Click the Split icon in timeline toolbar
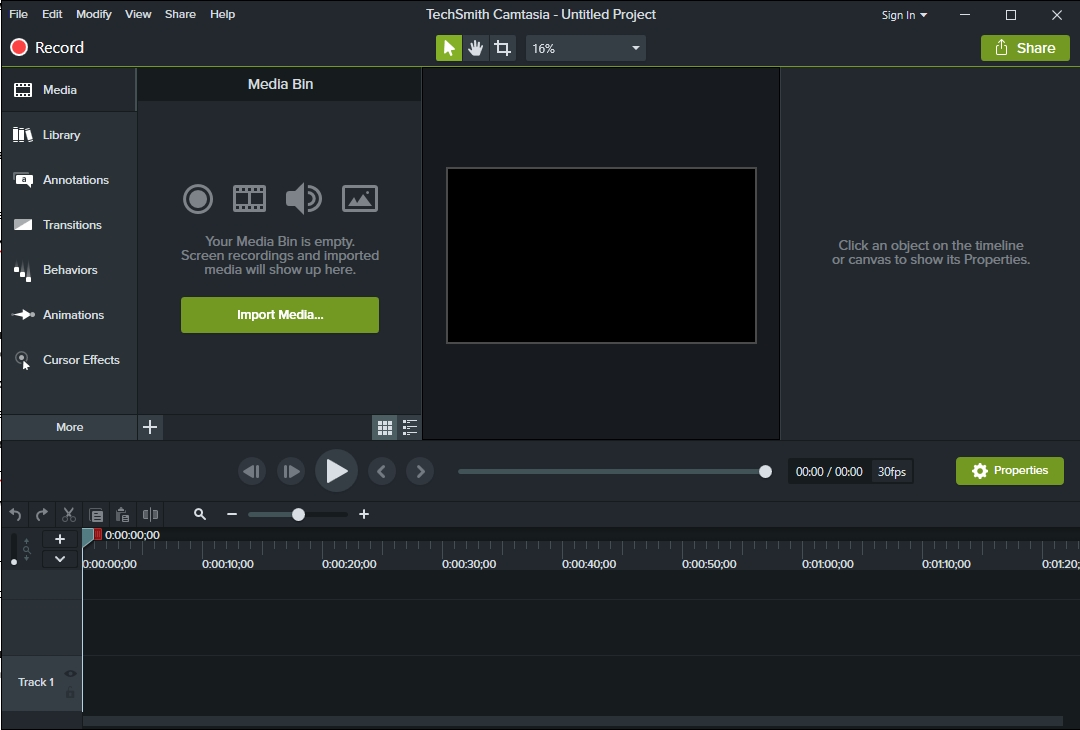 (150, 514)
